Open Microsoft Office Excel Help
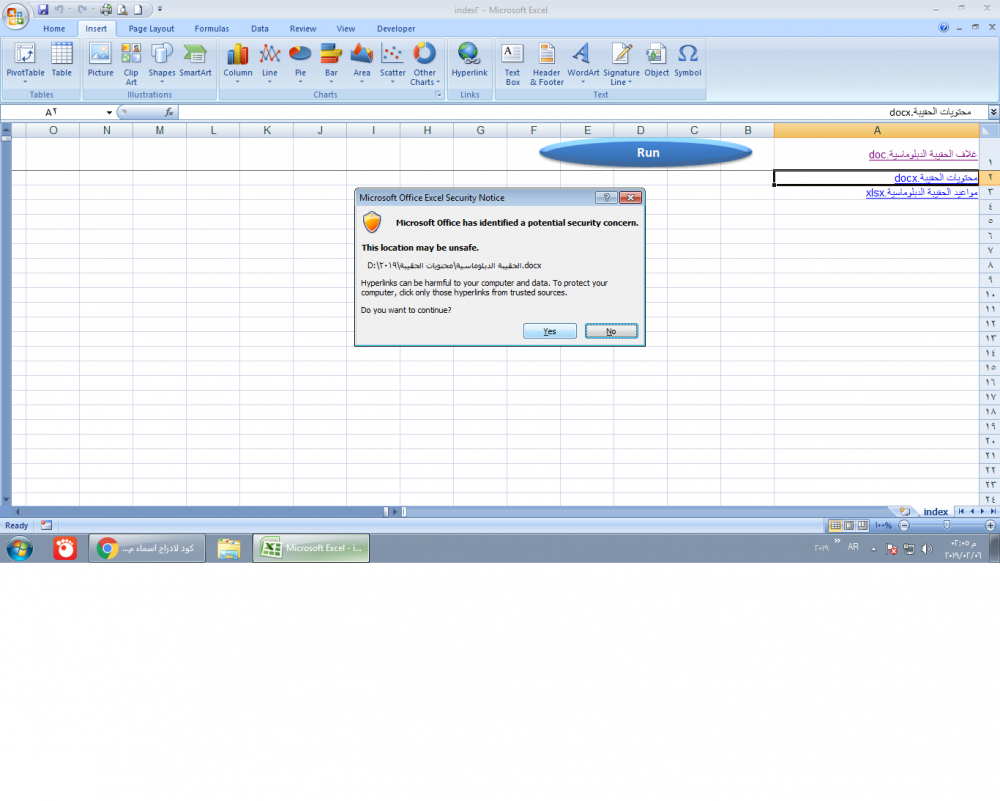1000x801 pixels. 943,27
